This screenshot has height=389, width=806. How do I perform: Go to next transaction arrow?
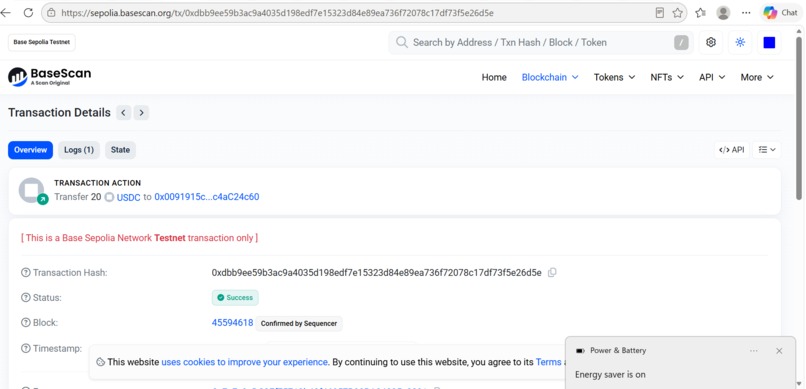(141, 113)
